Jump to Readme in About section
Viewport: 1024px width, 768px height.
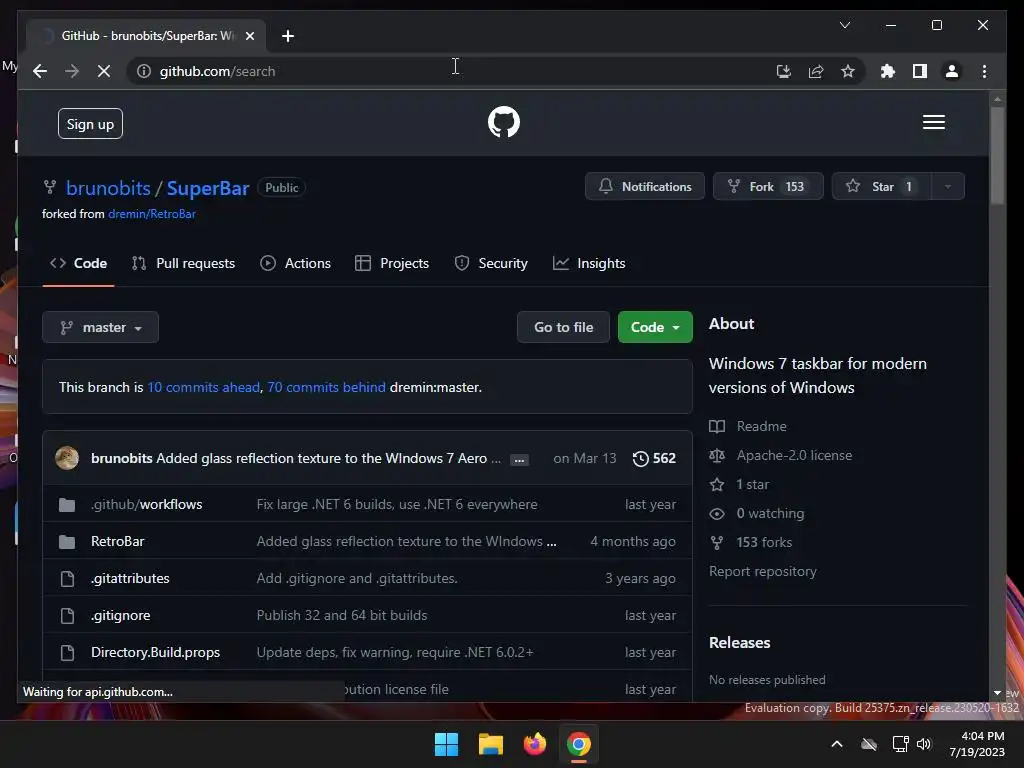[x=749, y=426]
